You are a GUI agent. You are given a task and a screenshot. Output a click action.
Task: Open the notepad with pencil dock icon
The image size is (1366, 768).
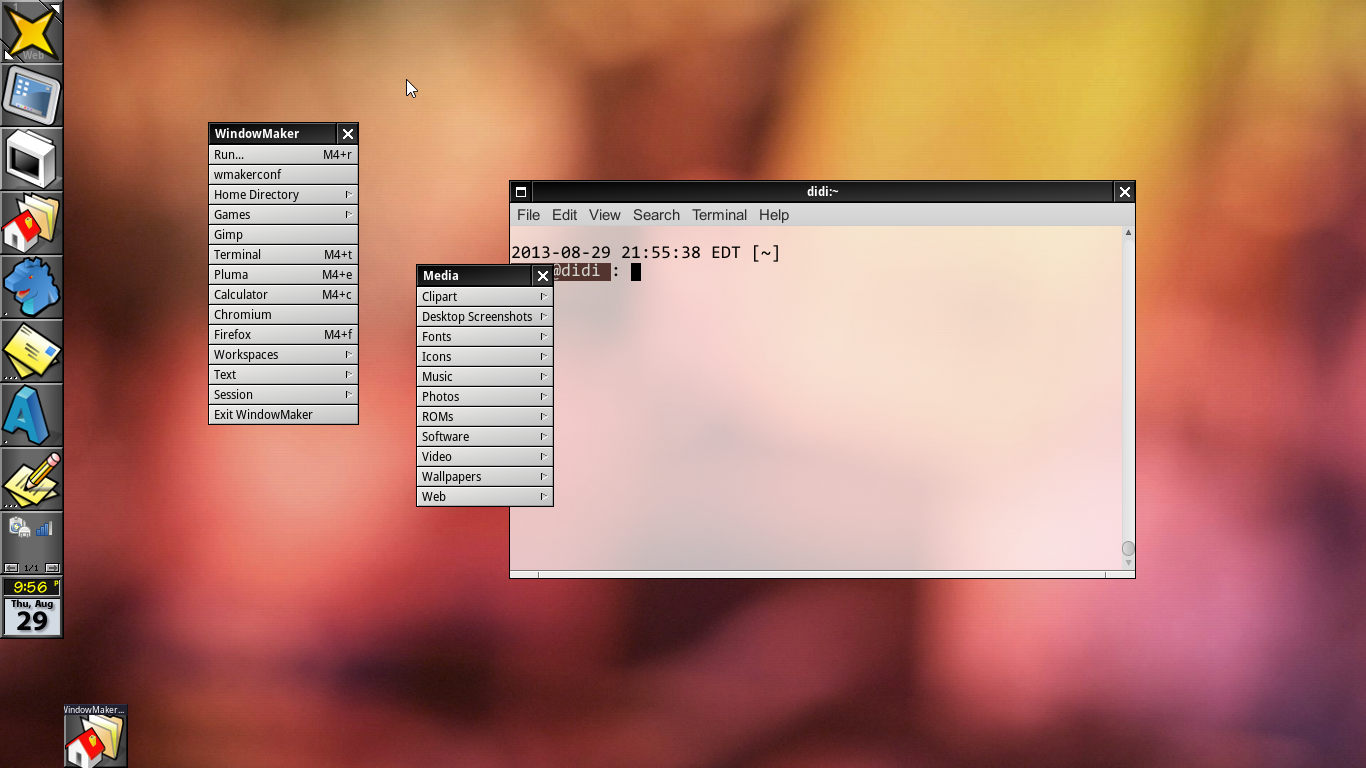[x=32, y=479]
